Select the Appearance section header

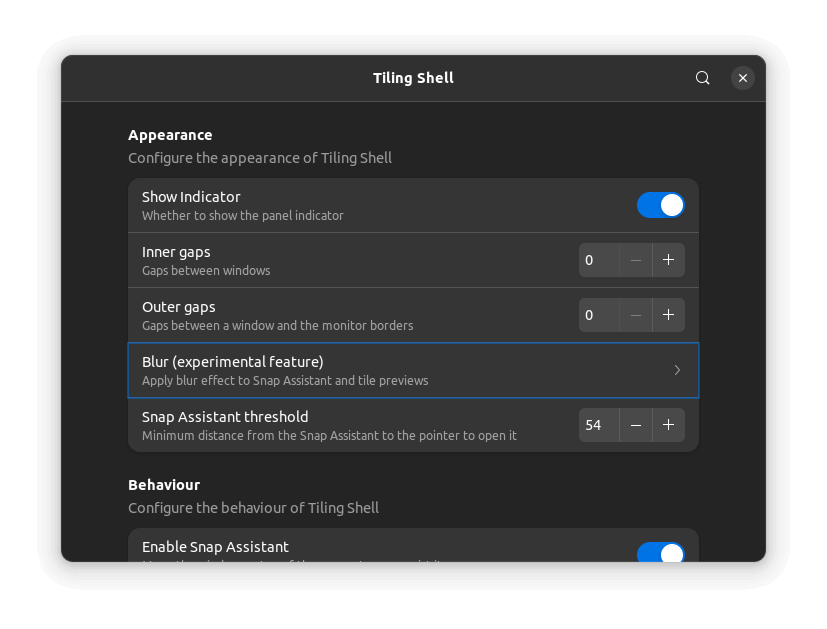[x=170, y=135]
